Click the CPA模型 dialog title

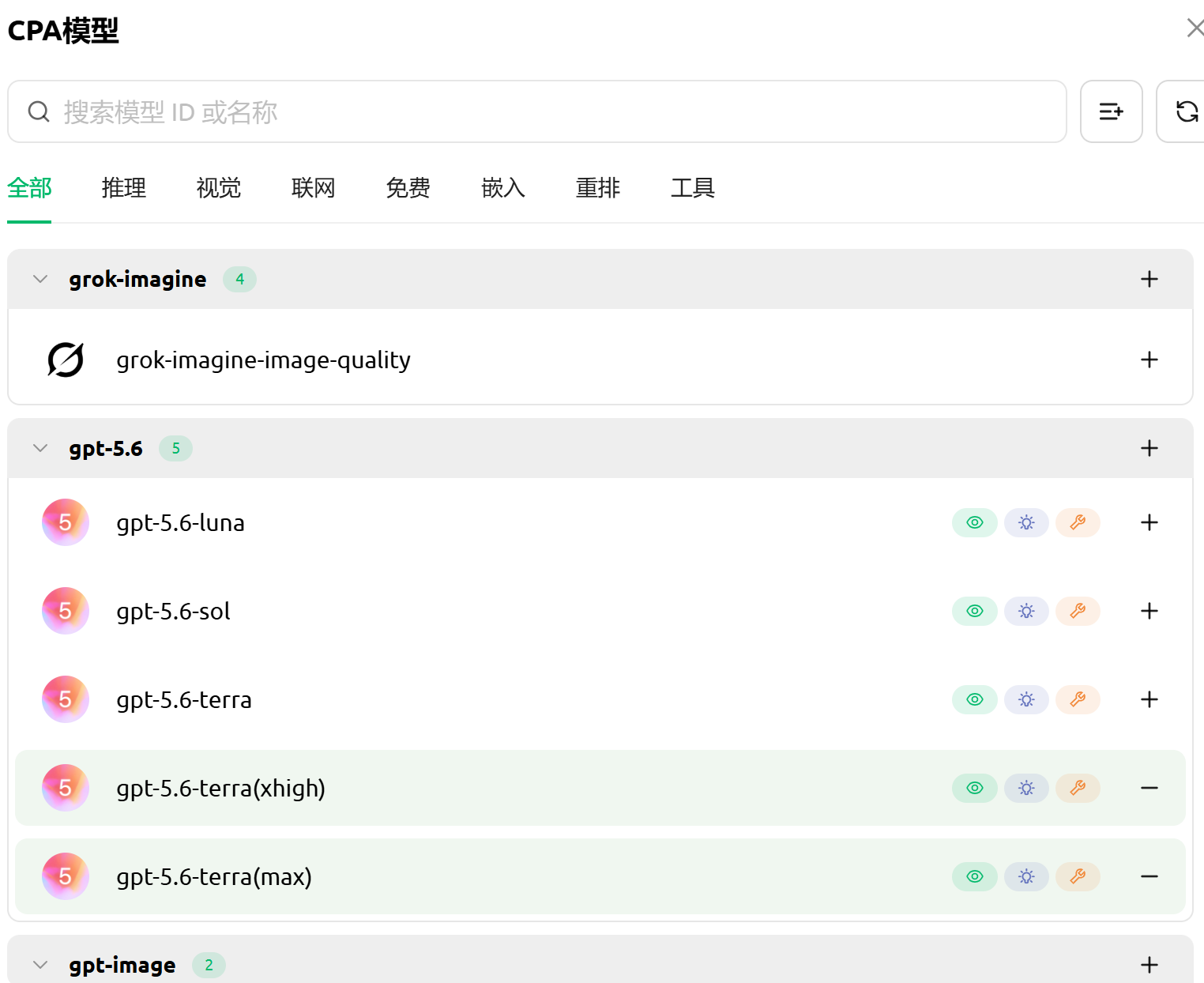tap(63, 31)
